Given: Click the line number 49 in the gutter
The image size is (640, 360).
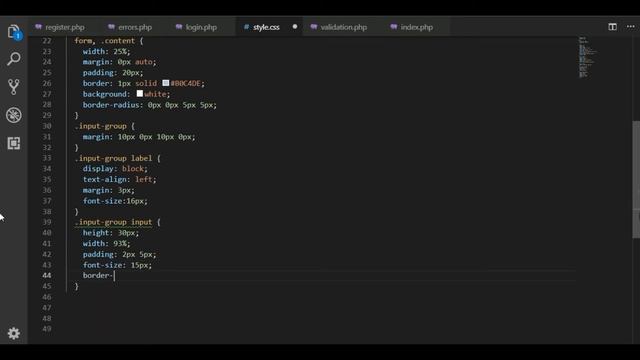Looking at the screenshot, I should (47, 329).
